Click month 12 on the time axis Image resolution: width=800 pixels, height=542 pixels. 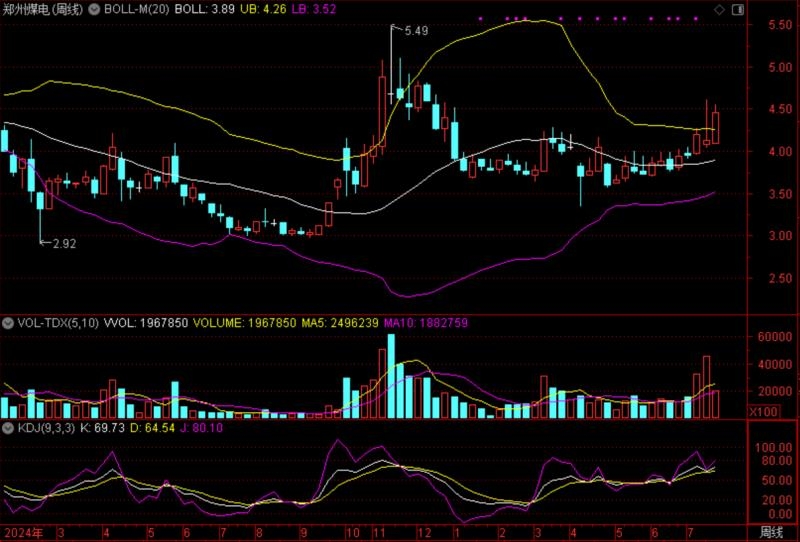(x=424, y=533)
